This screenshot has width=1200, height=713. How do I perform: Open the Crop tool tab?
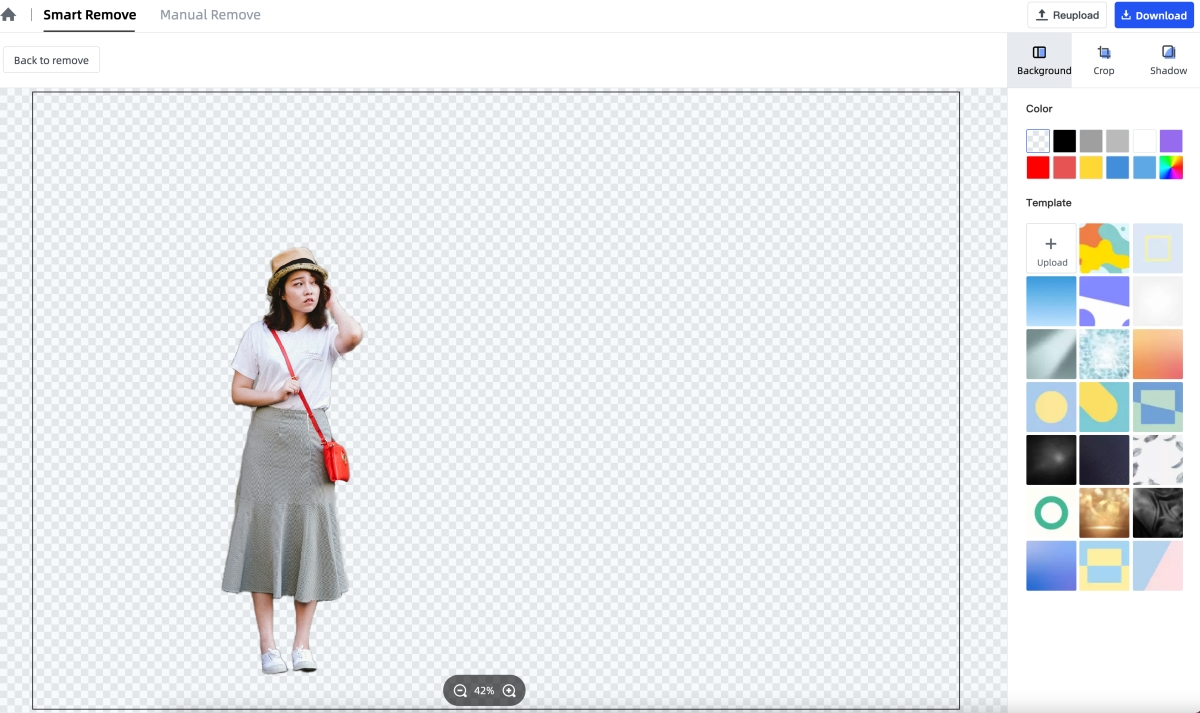[1103, 60]
